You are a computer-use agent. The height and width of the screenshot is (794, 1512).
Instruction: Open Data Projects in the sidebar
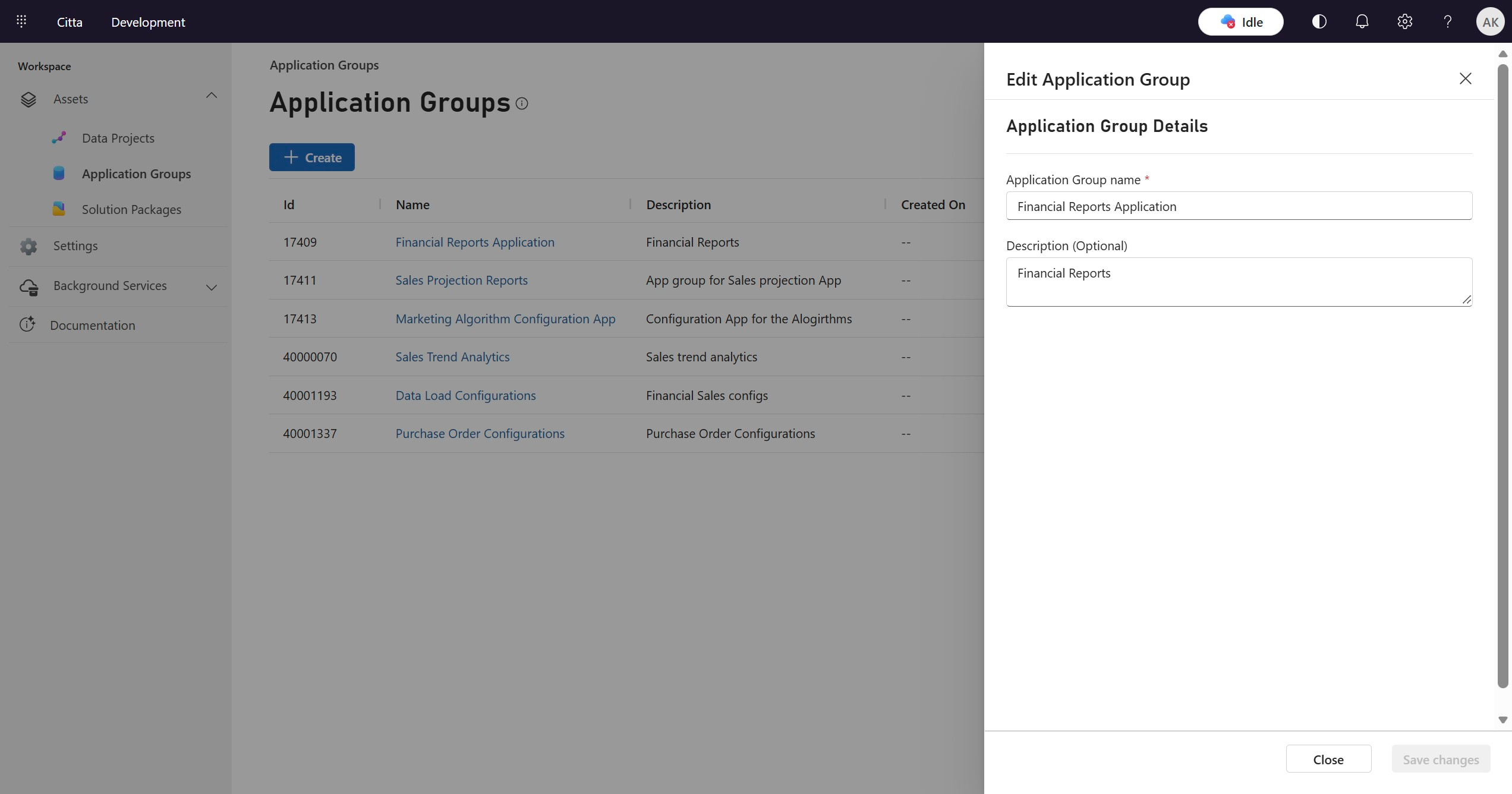click(118, 138)
